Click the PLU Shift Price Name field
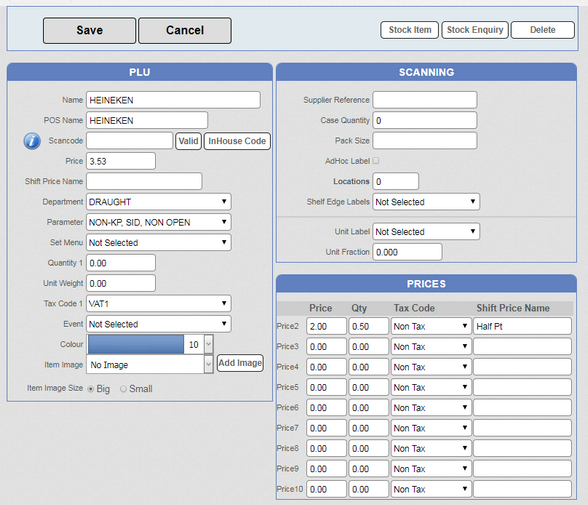 click(144, 181)
